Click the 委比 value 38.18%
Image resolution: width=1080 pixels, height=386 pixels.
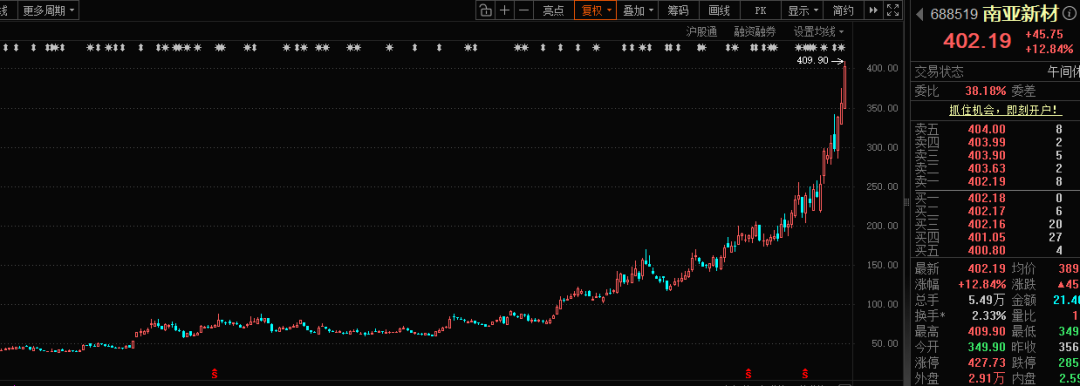pos(985,90)
